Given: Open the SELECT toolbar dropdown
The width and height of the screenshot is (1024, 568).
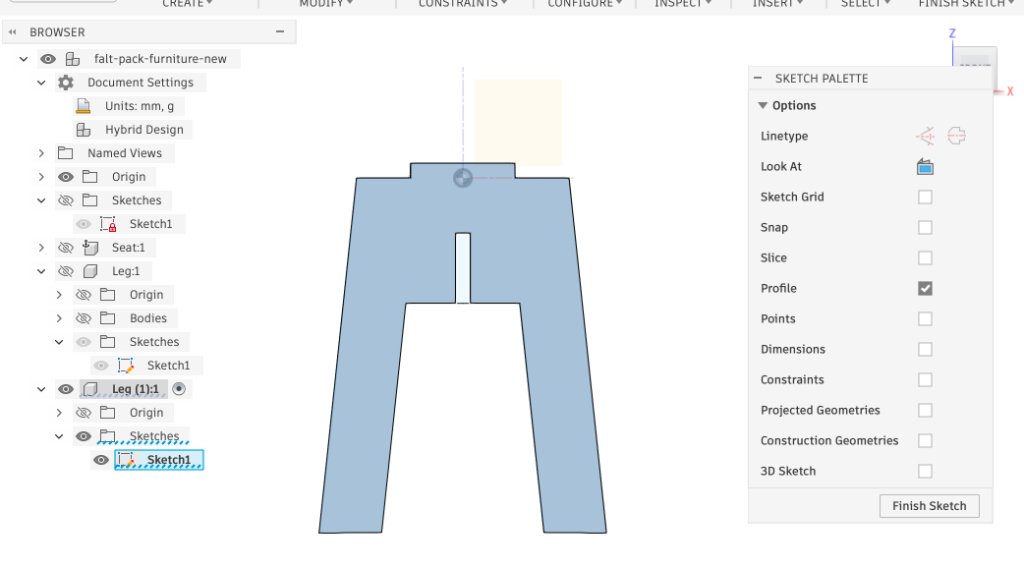Looking at the screenshot, I should pos(865,3).
